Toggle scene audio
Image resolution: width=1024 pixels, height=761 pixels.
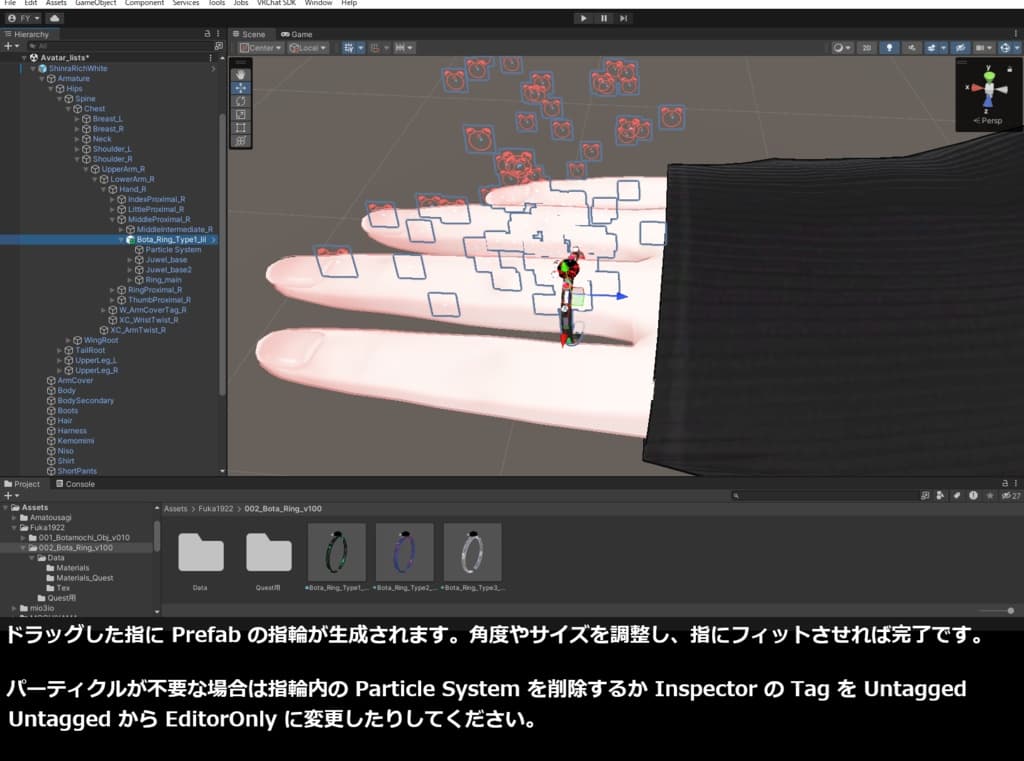pos(911,48)
